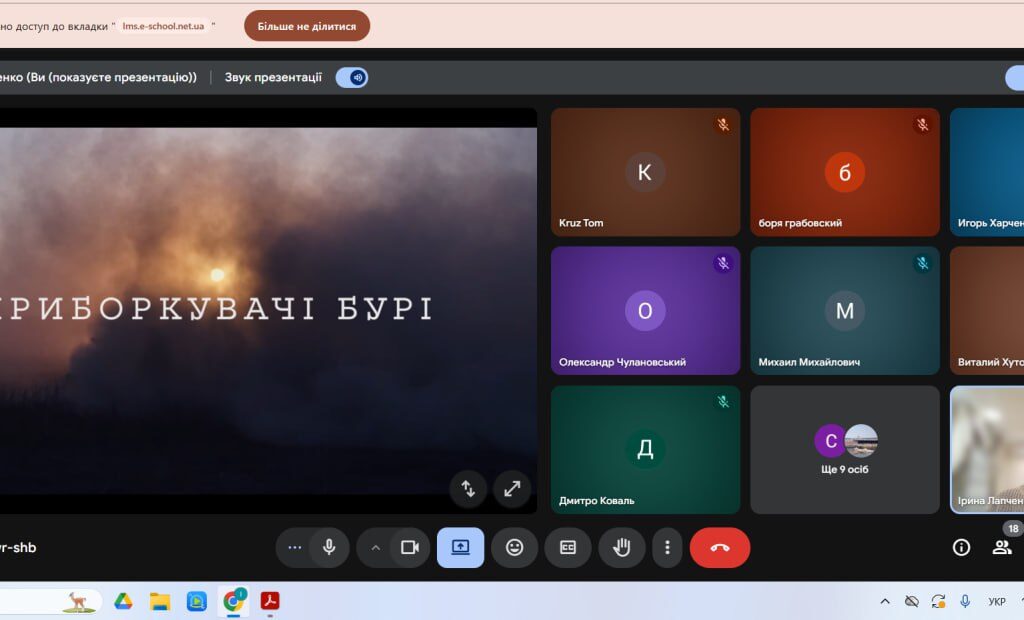Turn on closed captions
The image size is (1024, 620).
coord(568,547)
